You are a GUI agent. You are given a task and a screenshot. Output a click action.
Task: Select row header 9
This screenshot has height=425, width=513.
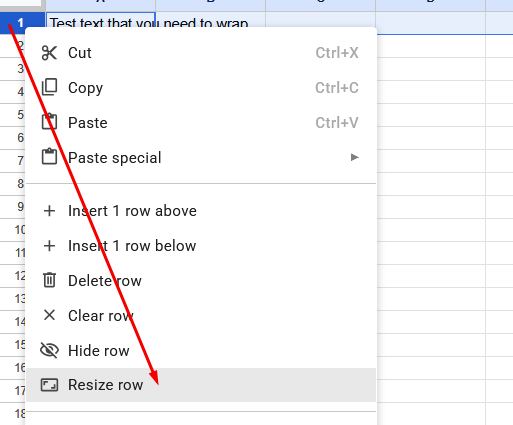click(x=13, y=207)
